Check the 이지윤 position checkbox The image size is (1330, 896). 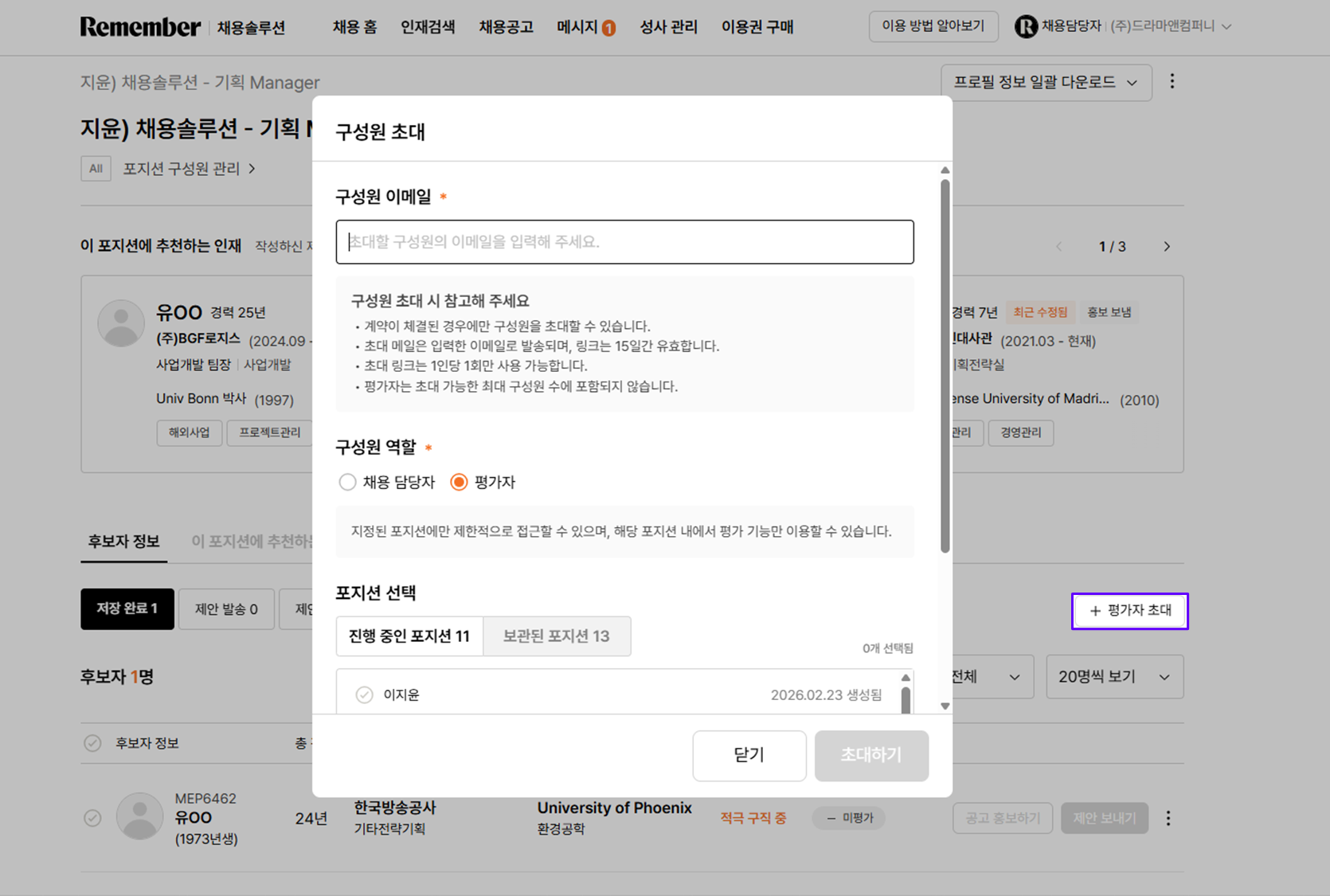point(364,694)
